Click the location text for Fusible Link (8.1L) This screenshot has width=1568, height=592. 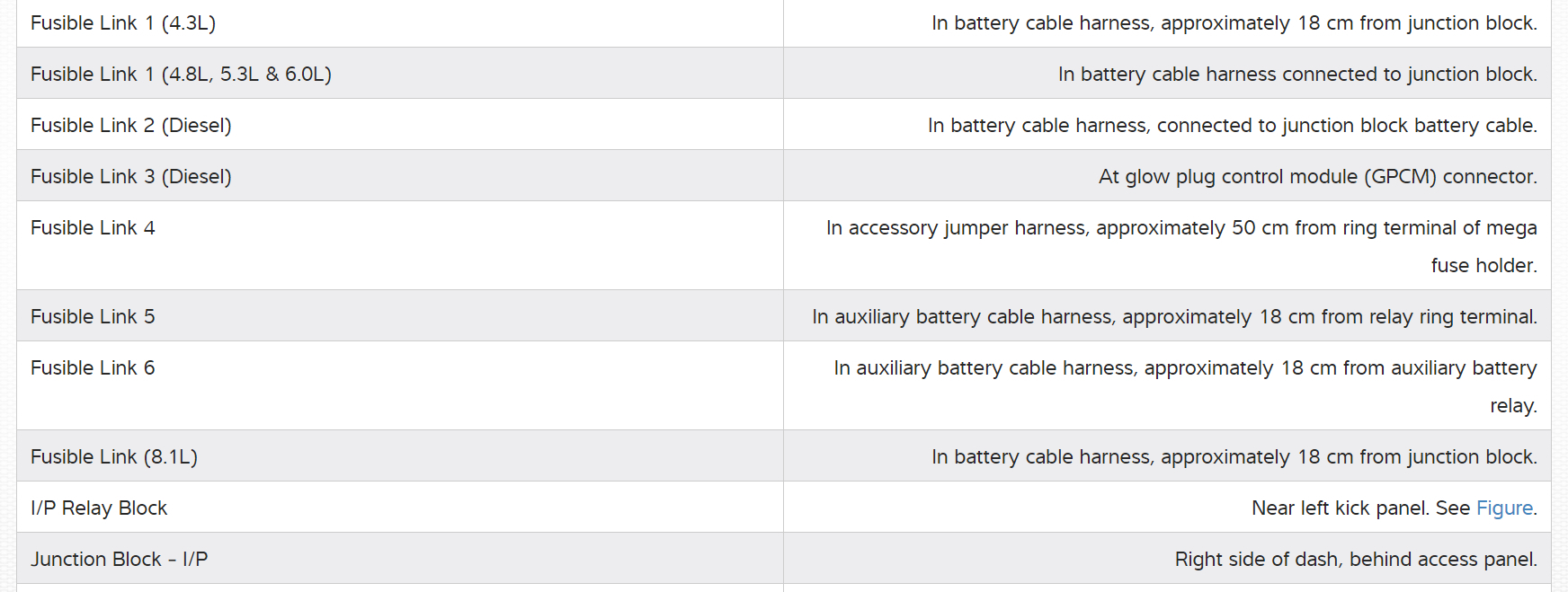[x=1234, y=457]
